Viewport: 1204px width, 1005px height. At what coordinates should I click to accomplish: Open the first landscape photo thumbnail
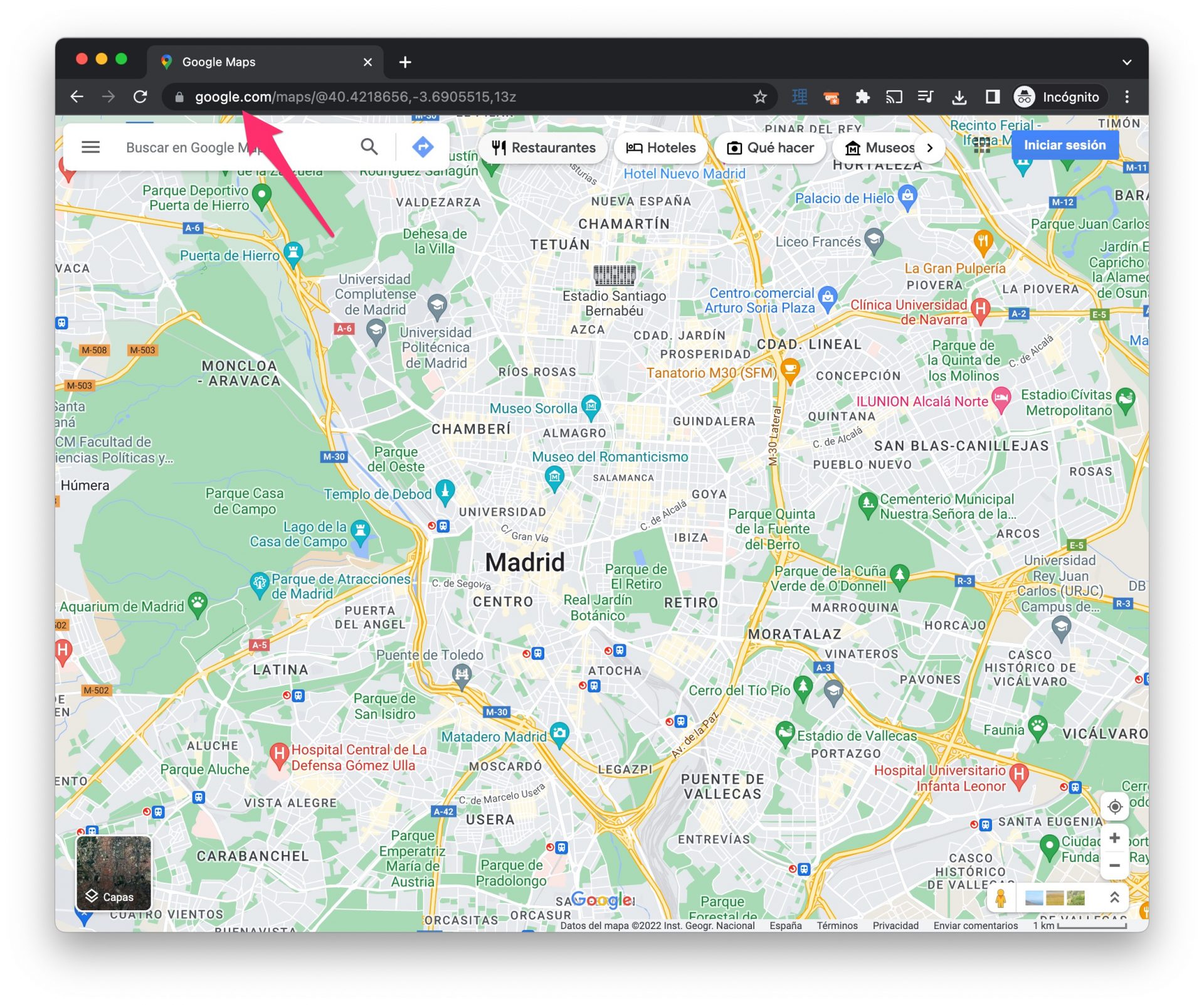[1035, 898]
